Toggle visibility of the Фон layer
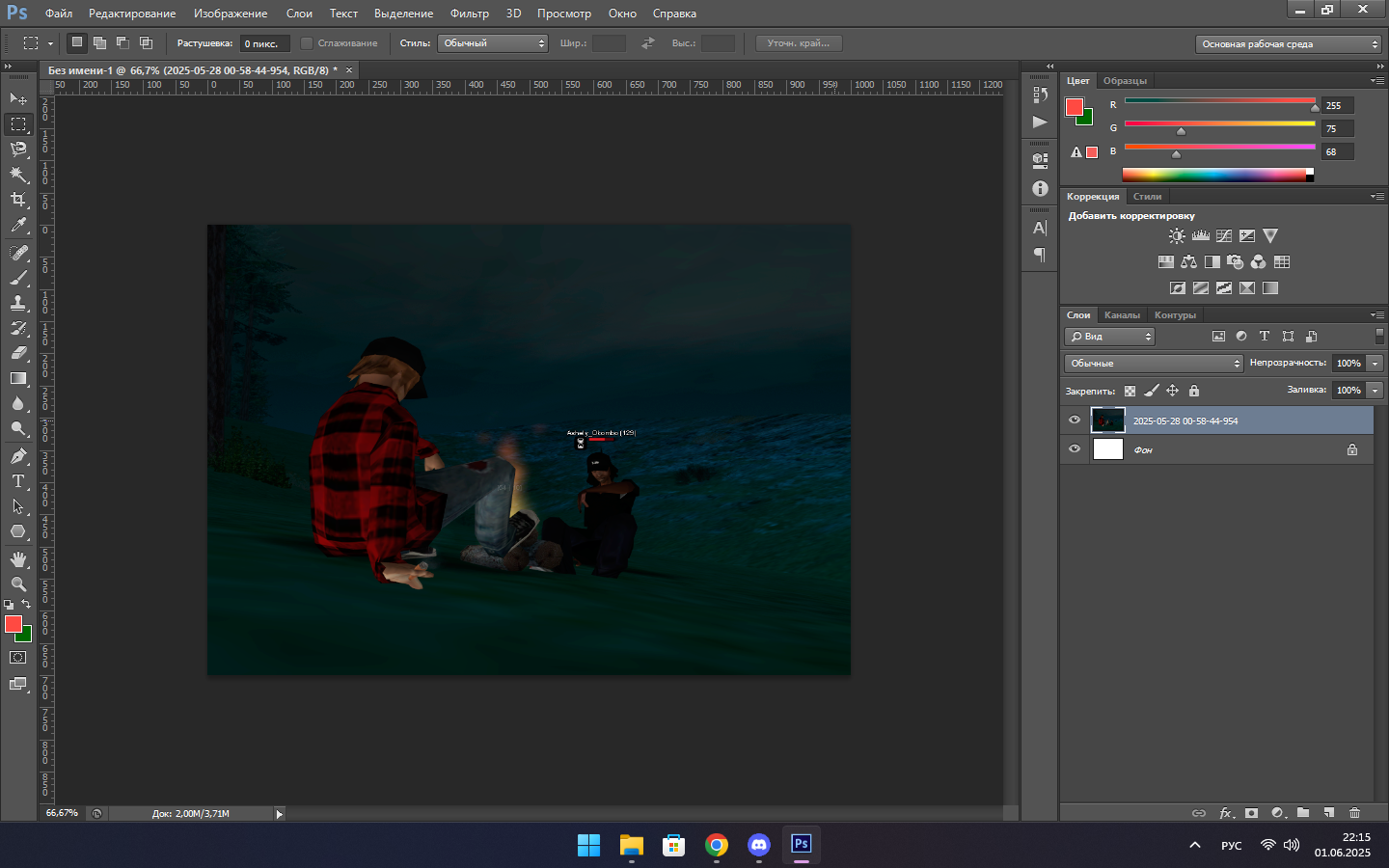The width and height of the screenshot is (1389, 868). [x=1075, y=449]
